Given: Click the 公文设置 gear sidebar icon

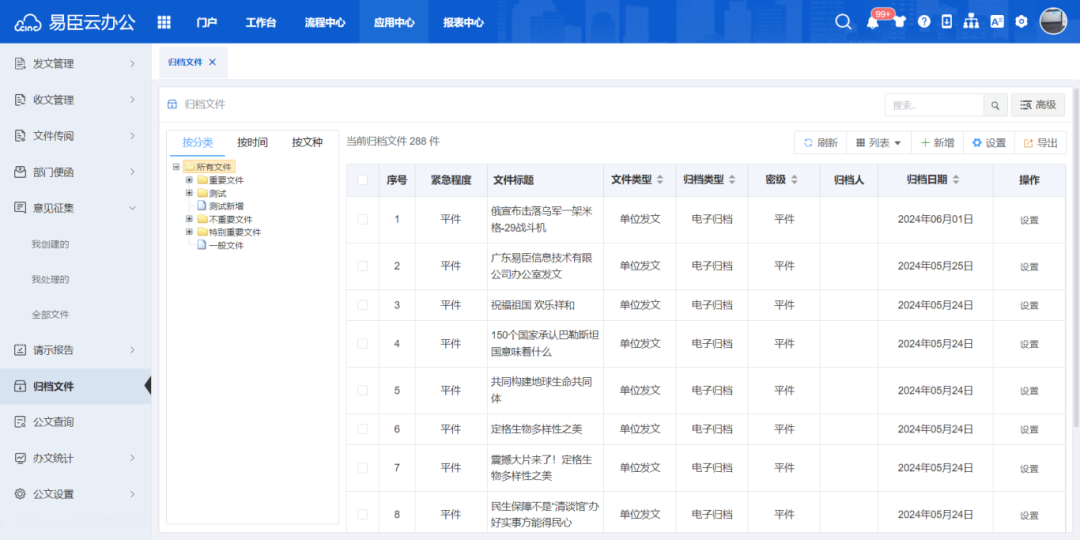Looking at the screenshot, I should [20, 494].
